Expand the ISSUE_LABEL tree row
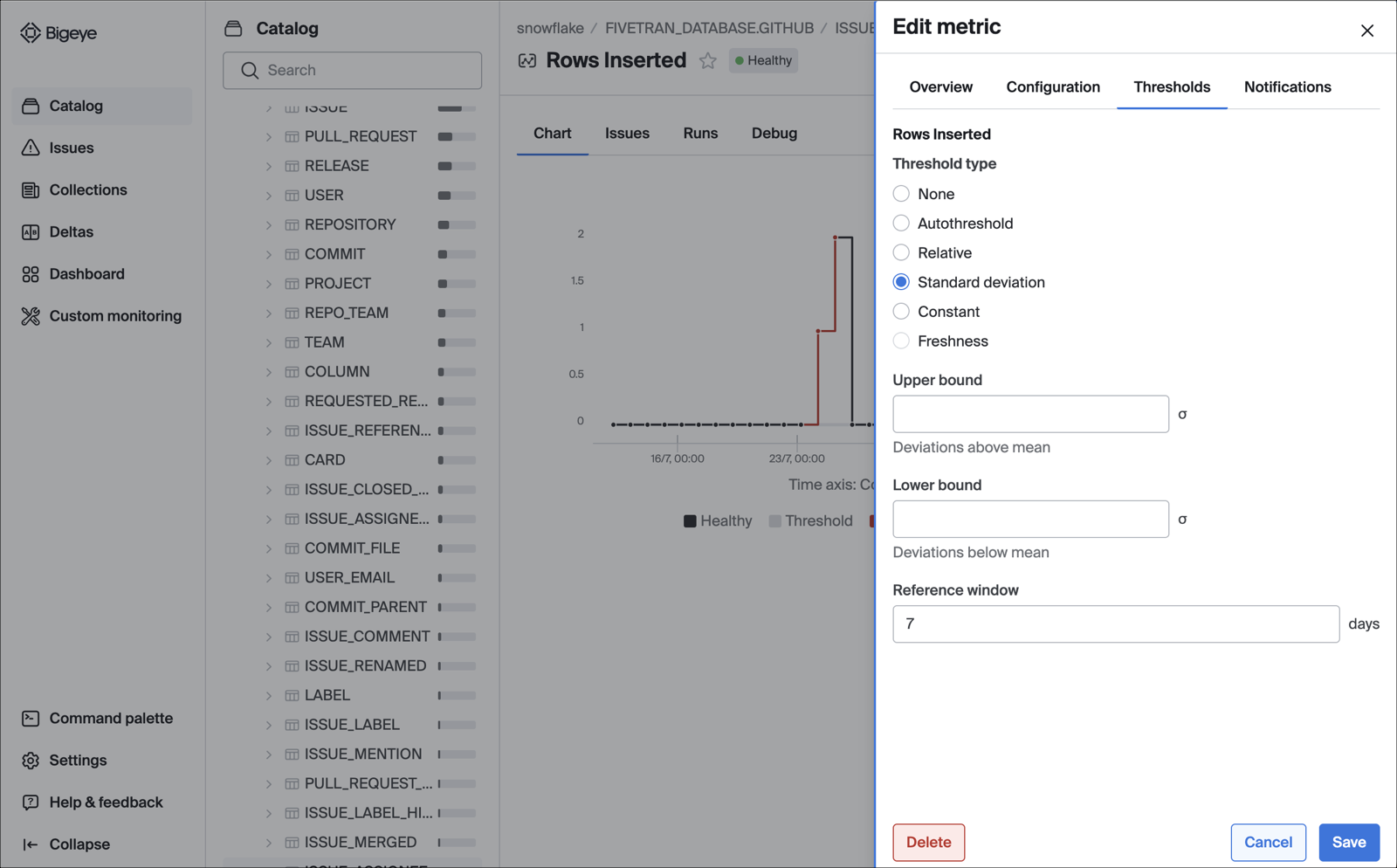 269,725
